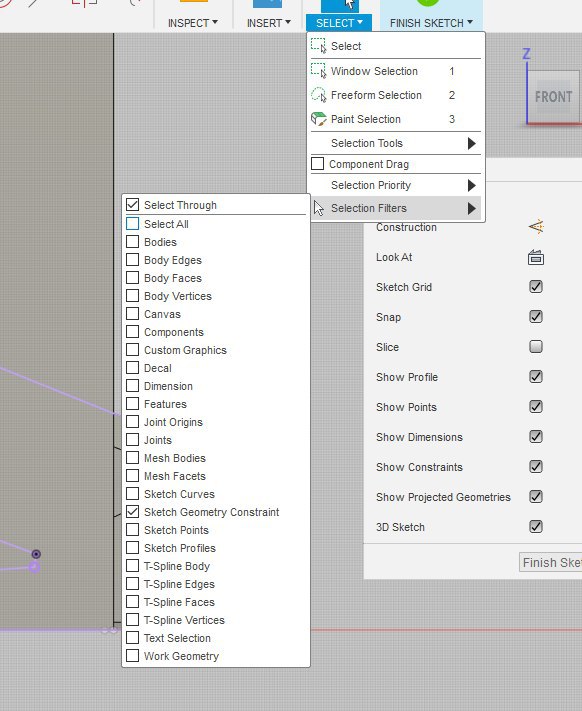Click the Look At icon
The height and width of the screenshot is (711, 582).
pyautogui.click(x=536, y=257)
